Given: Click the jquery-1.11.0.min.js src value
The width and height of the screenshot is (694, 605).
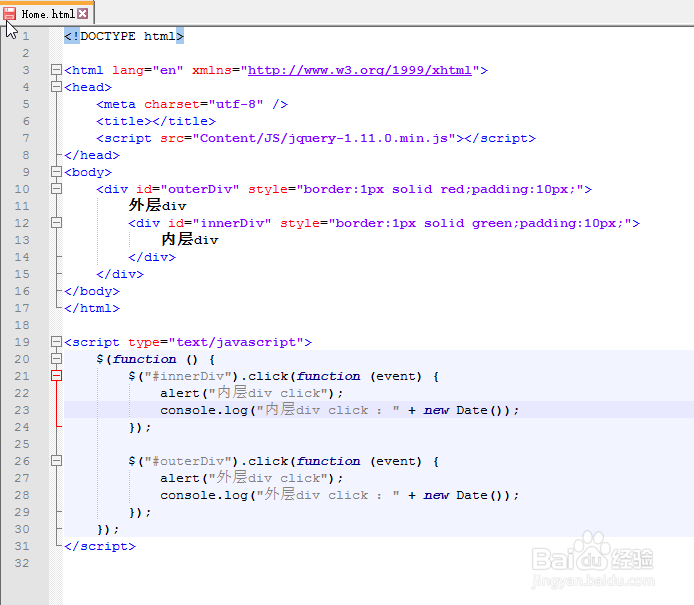Looking at the screenshot, I should (x=324, y=139).
